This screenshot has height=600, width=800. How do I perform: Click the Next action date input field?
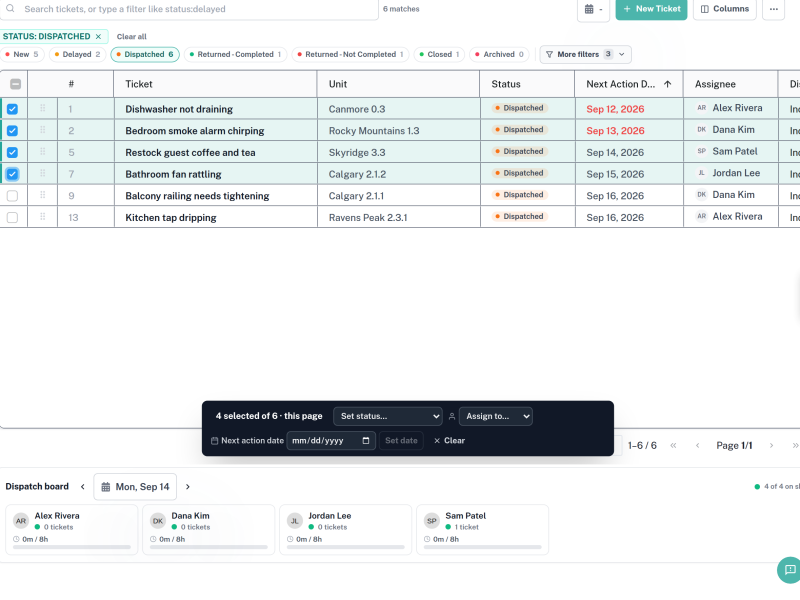331,441
